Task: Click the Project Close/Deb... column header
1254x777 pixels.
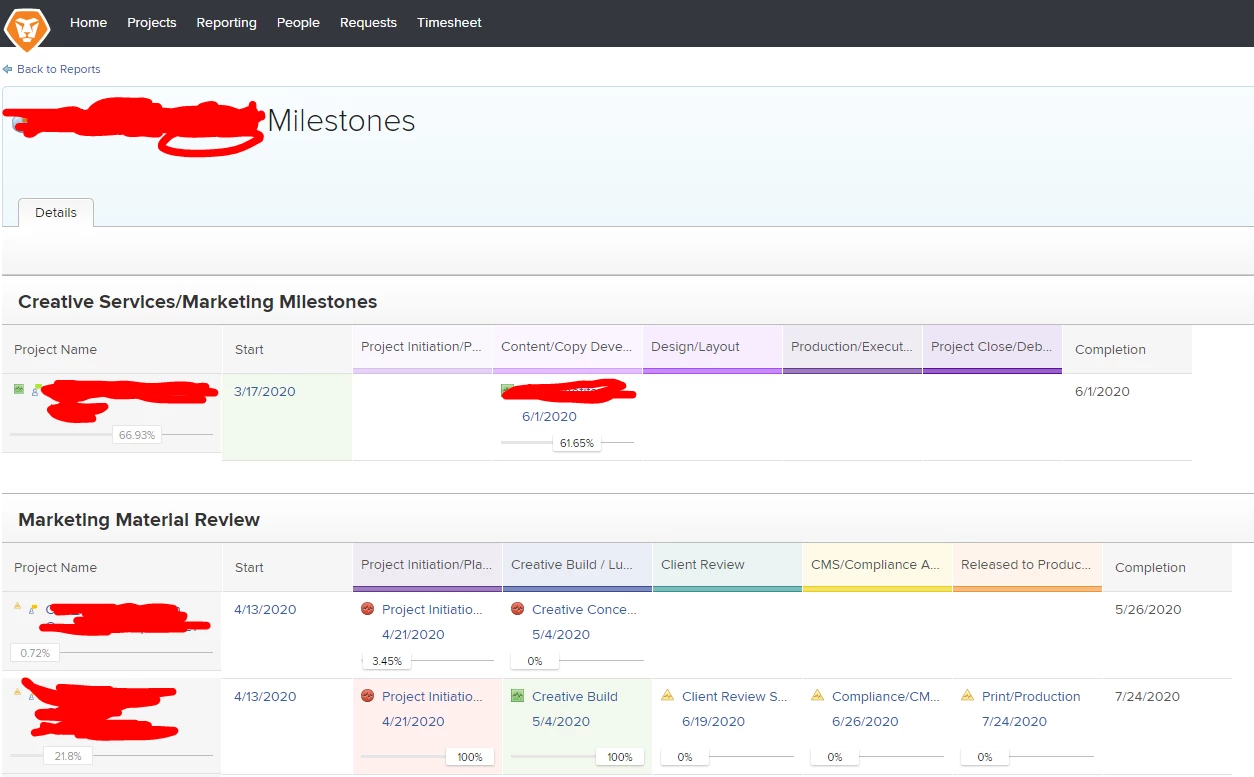Action: pos(992,349)
